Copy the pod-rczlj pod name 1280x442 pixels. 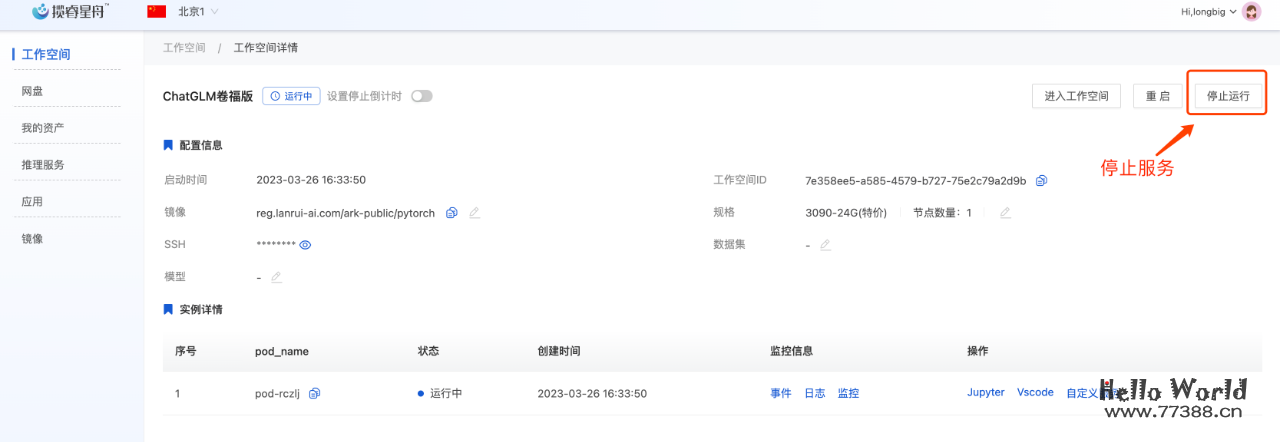click(x=314, y=393)
